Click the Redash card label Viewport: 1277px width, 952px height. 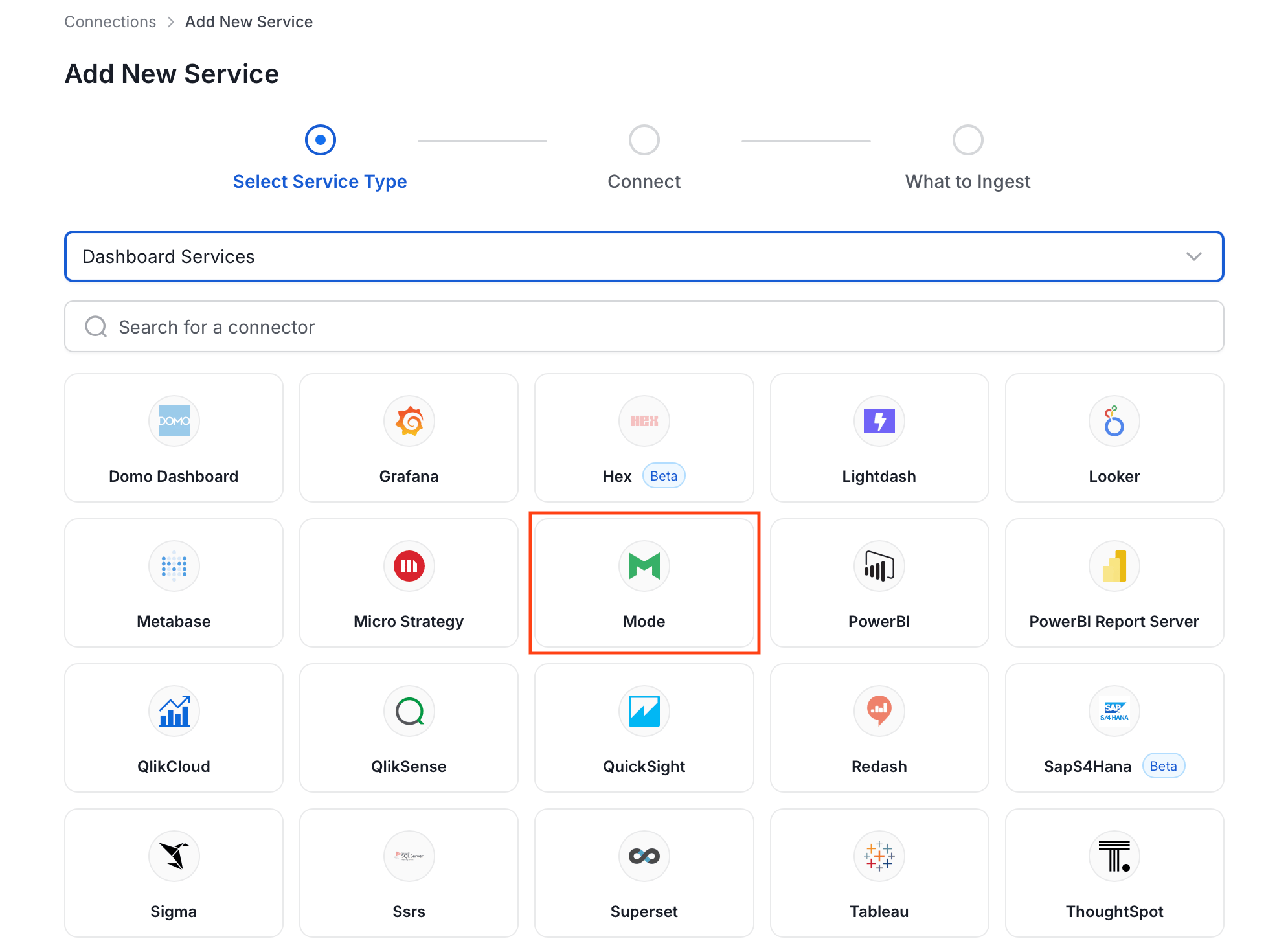click(x=879, y=766)
